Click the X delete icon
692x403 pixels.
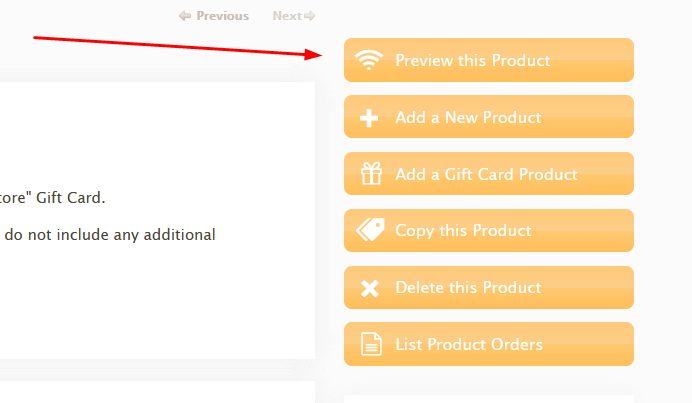pyautogui.click(x=369, y=288)
